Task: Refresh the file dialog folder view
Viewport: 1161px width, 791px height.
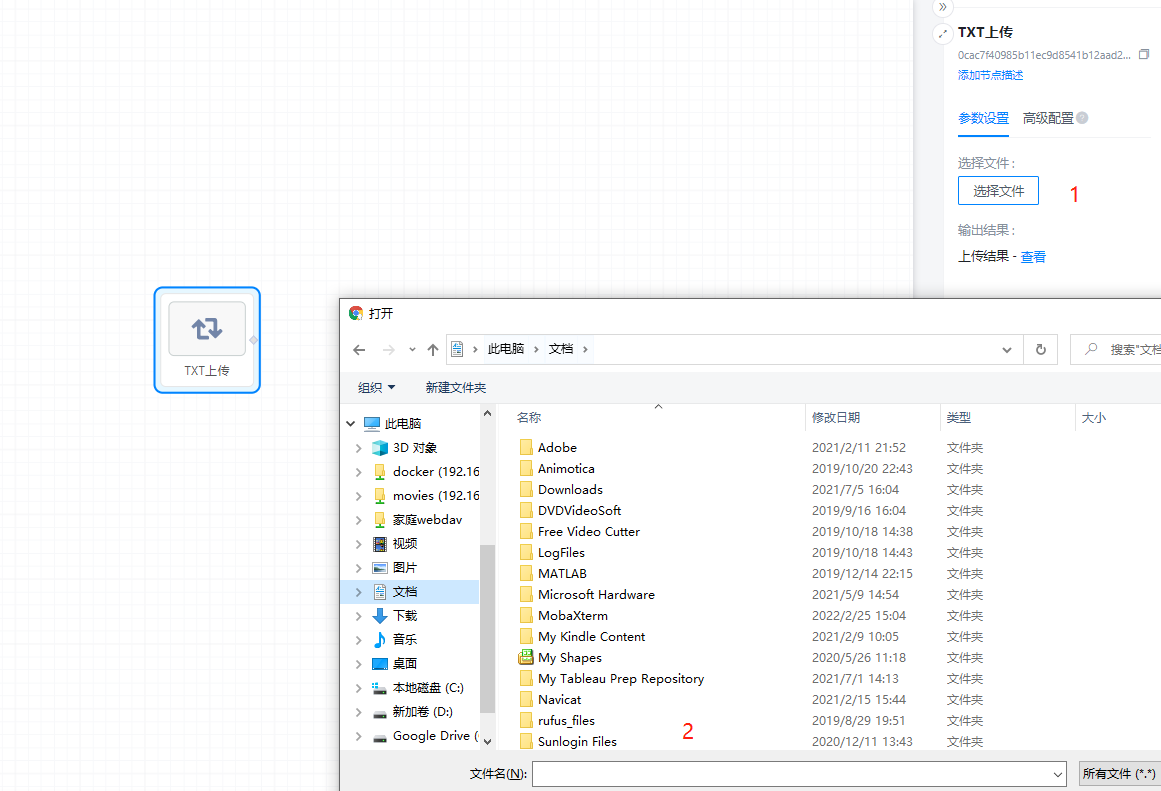Action: point(1040,350)
